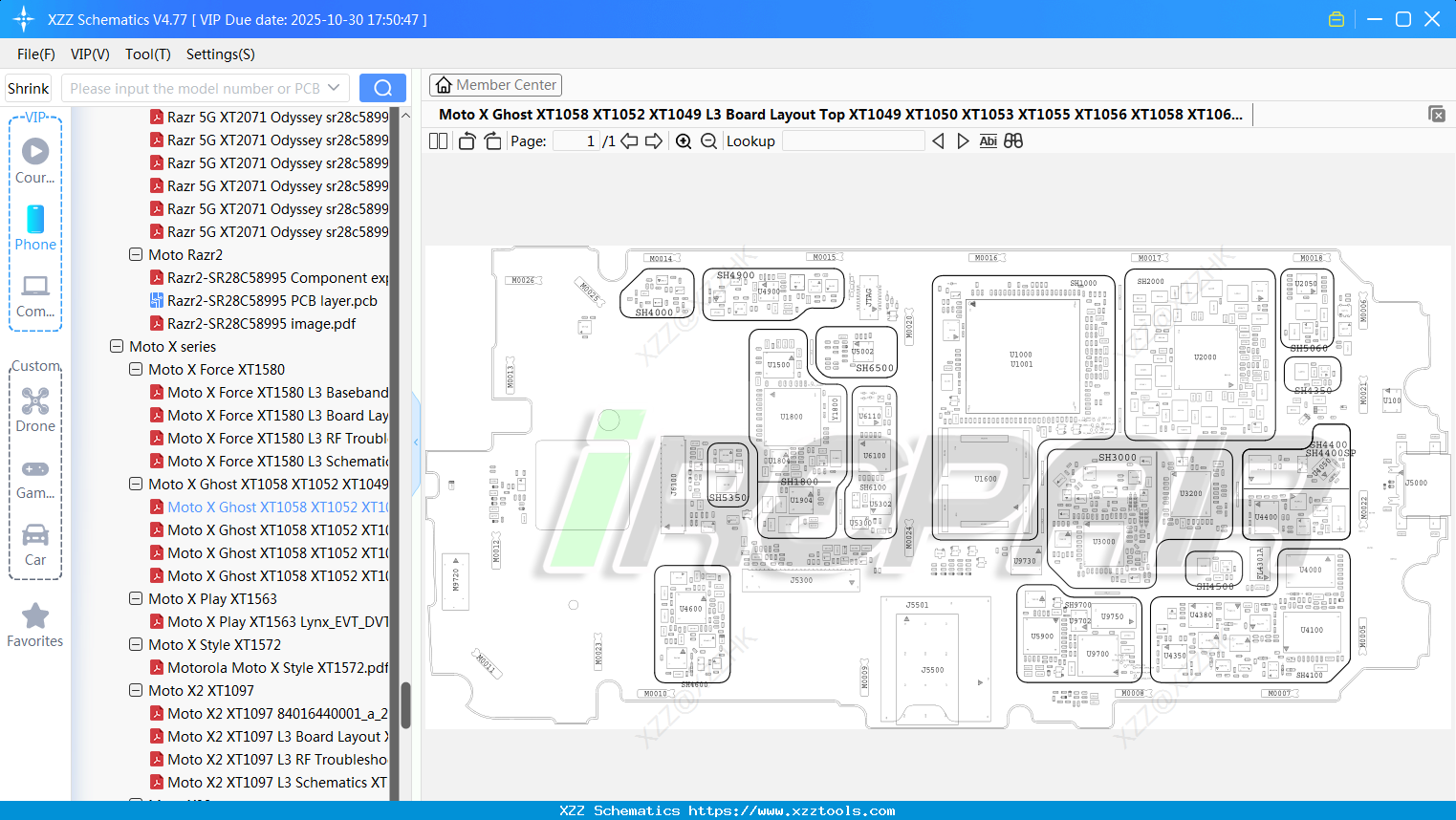The width and height of the screenshot is (1456, 820).
Task: Open the Favorites panel
Action: click(35, 623)
